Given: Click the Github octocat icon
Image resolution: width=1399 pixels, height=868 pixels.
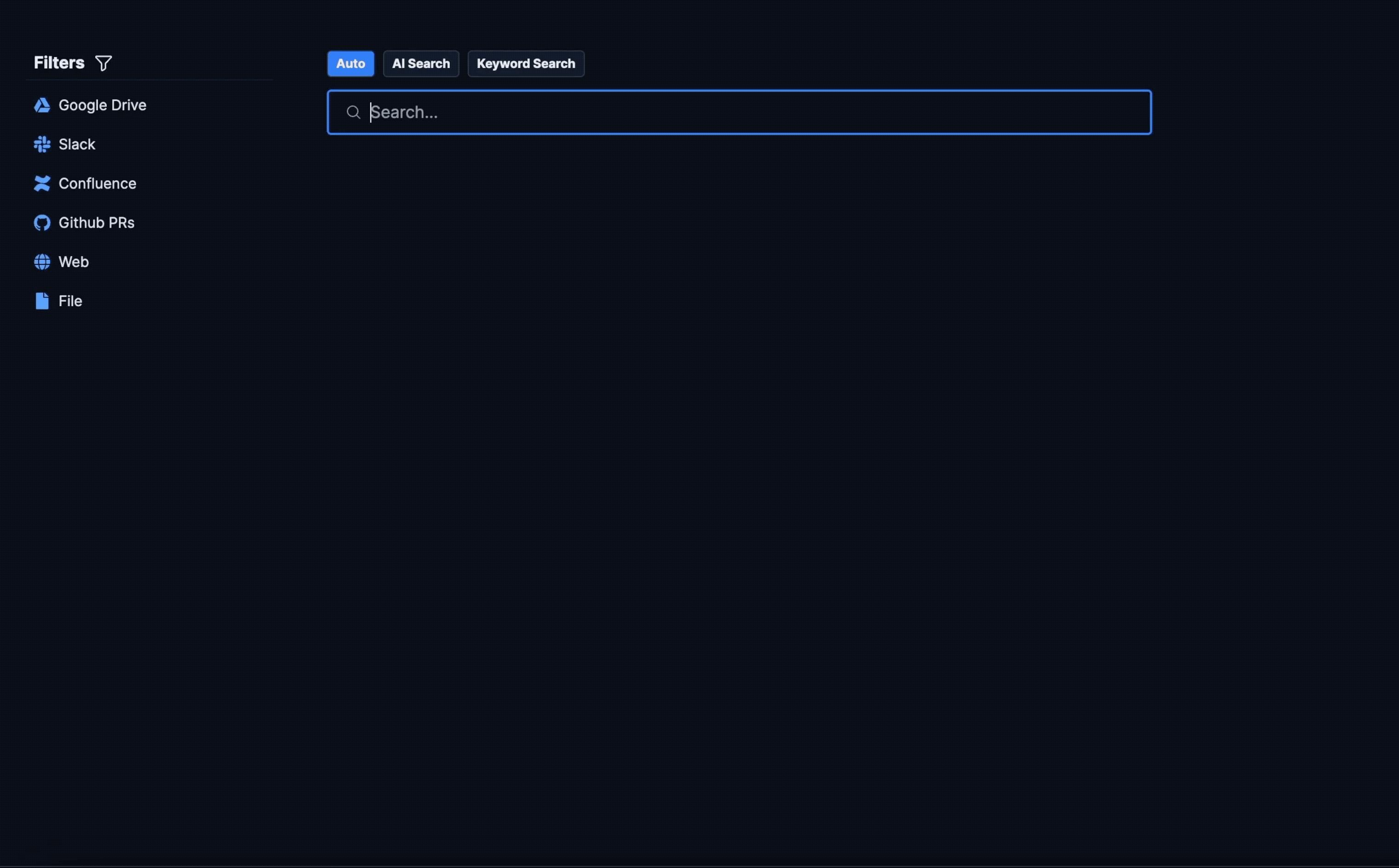Looking at the screenshot, I should pyautogui.click(x=42, y=223).
